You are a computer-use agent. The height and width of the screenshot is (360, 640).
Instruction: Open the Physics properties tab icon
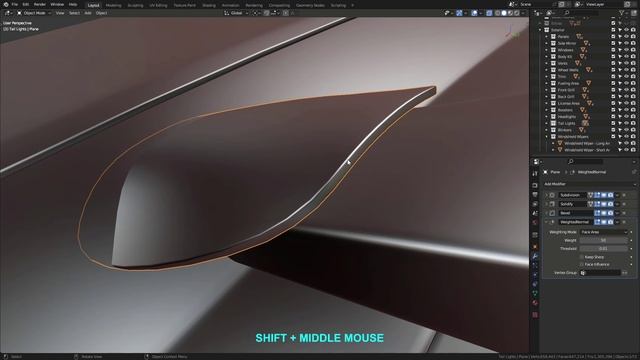click(x=535, y=275)
